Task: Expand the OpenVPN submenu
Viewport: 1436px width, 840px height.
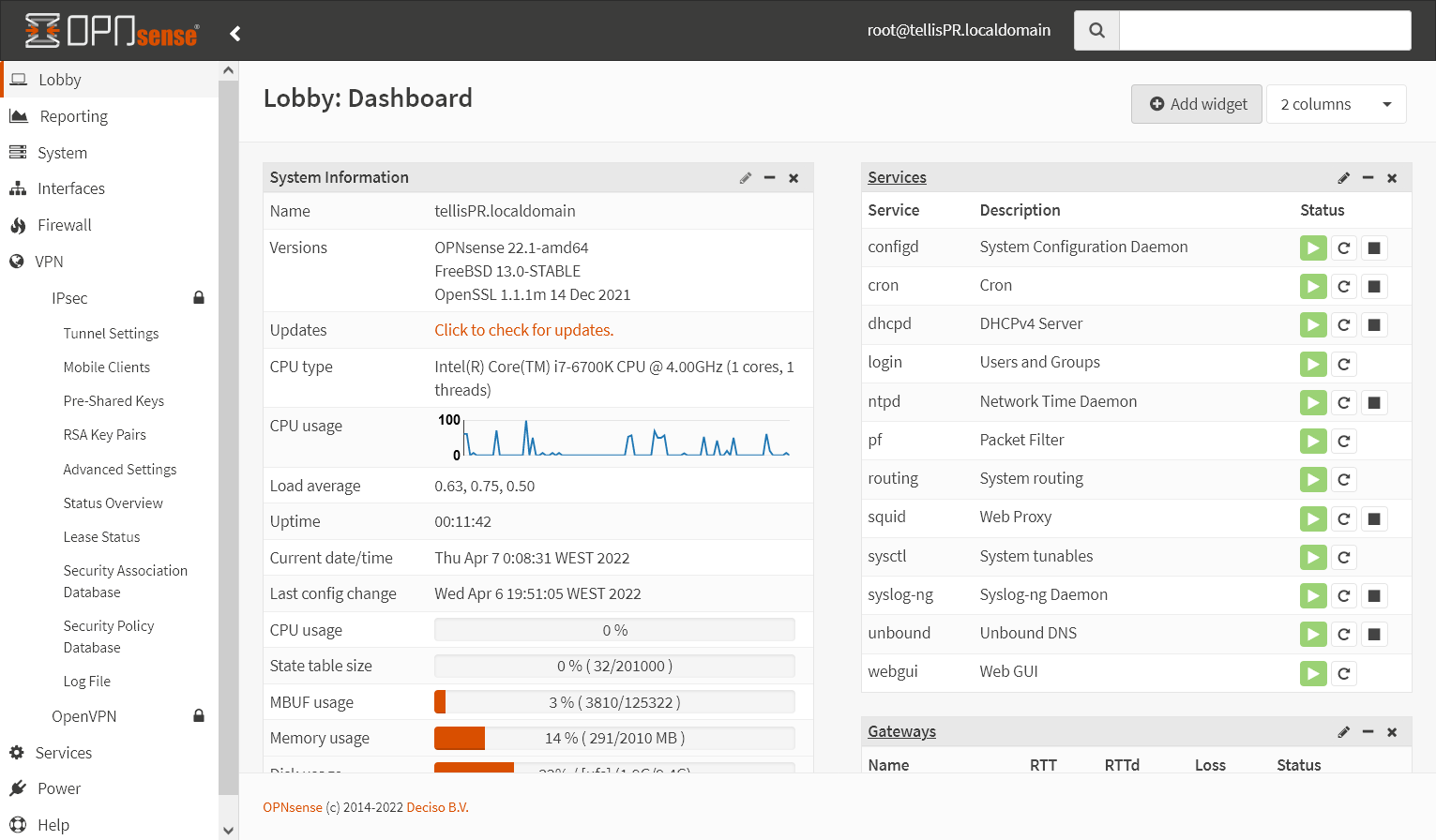Action: click(x=84, y=716)
